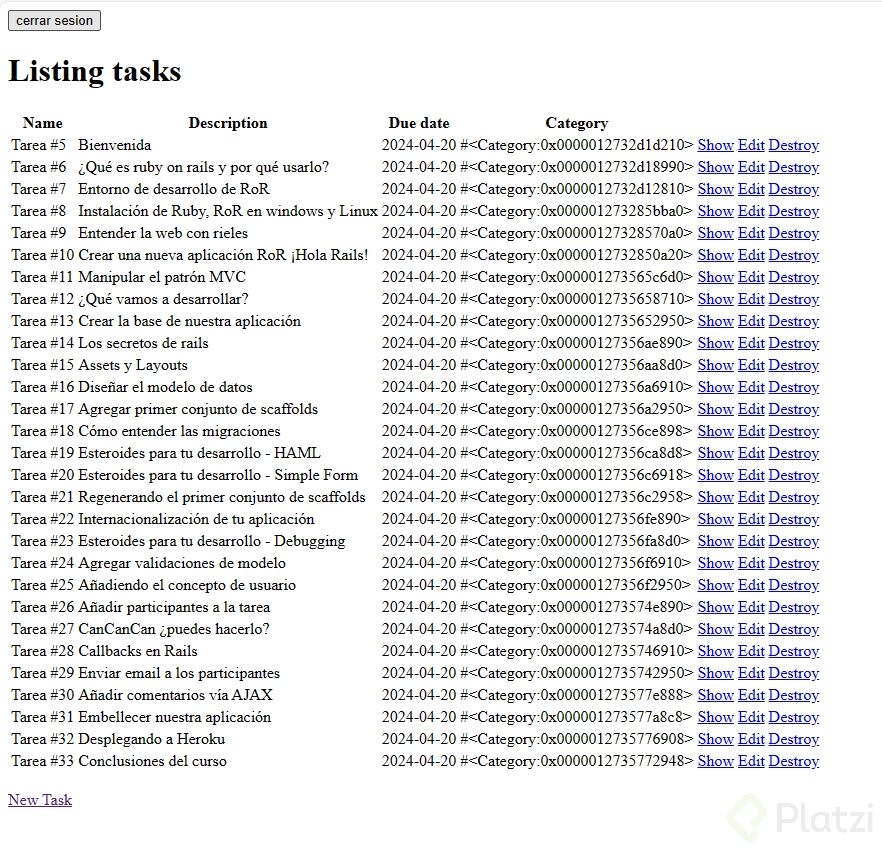Show Tarea #5 Bienvenida
Viewport: 882px width, 851px height.
tap(715, 145)
